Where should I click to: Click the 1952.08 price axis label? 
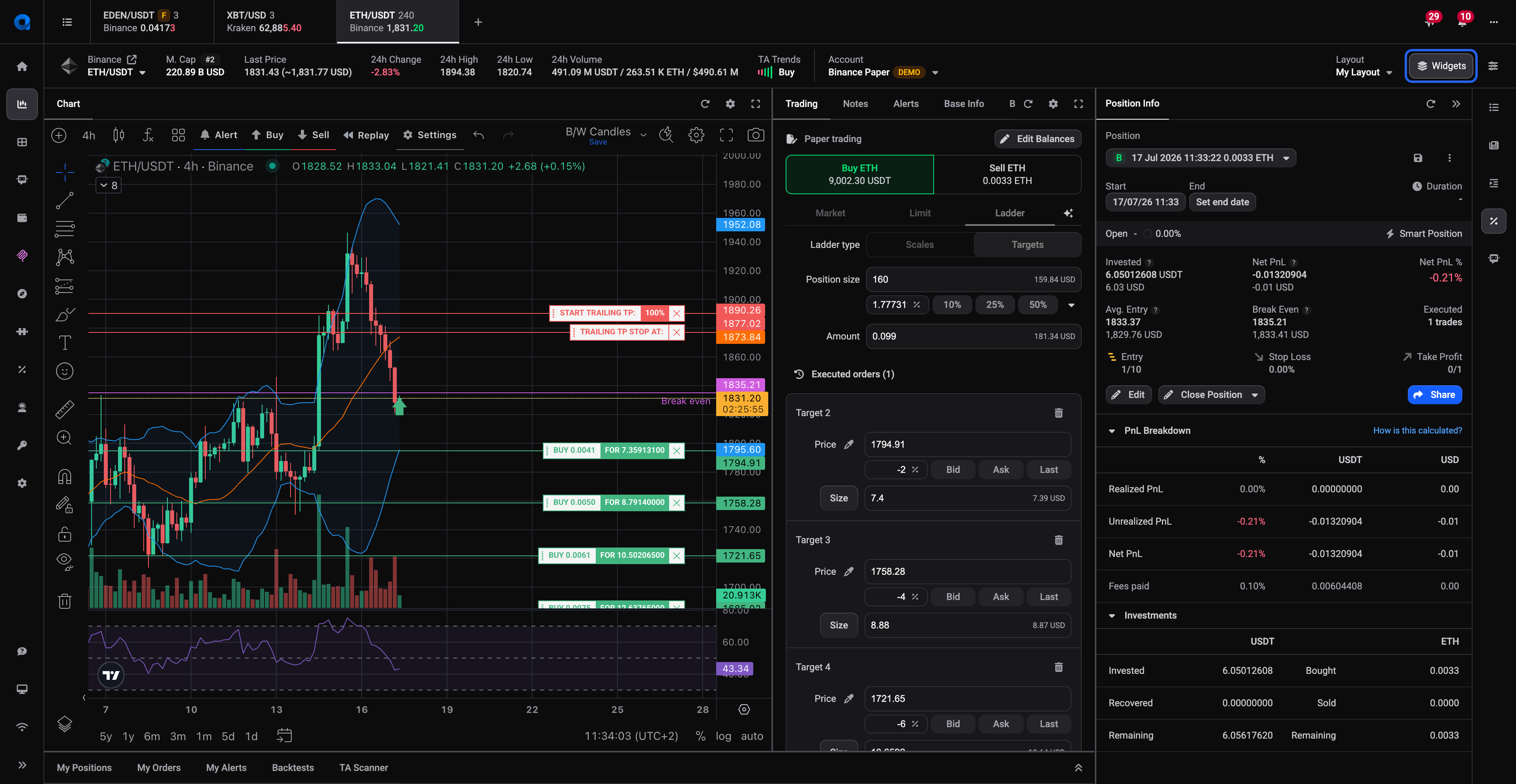[741, 225]
